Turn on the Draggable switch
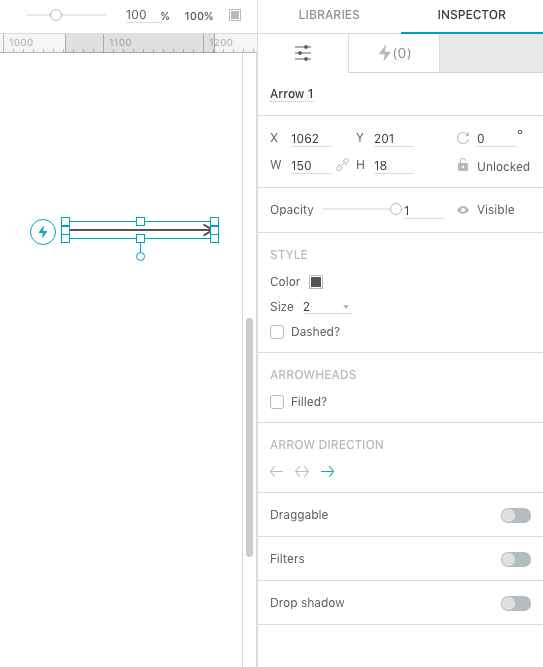Screen dimensions: 543x667 [x=516, y=515]
